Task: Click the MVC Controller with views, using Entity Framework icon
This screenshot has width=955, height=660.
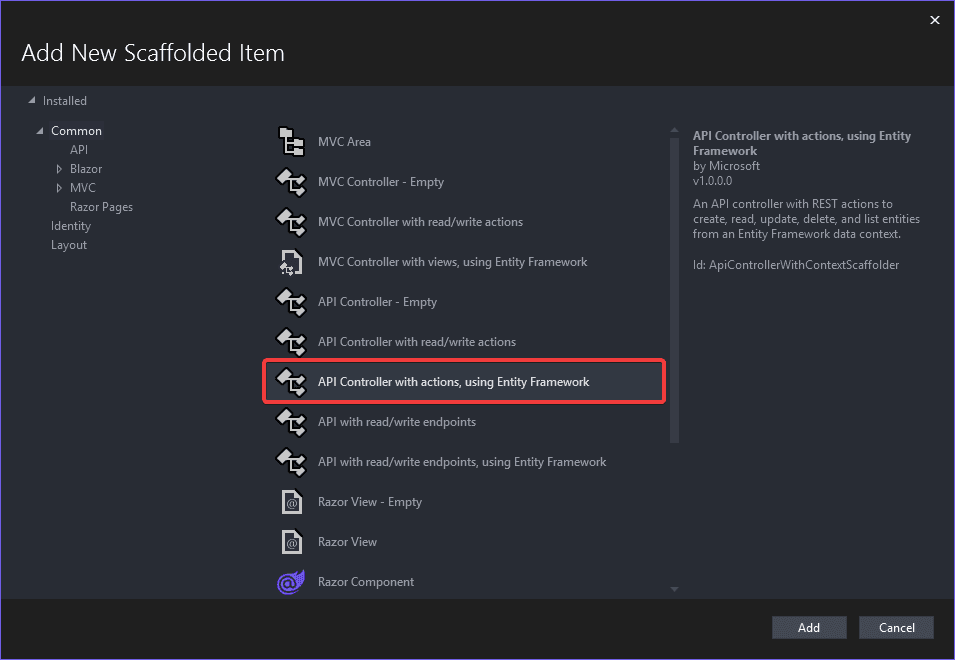Action: [290, 261]
